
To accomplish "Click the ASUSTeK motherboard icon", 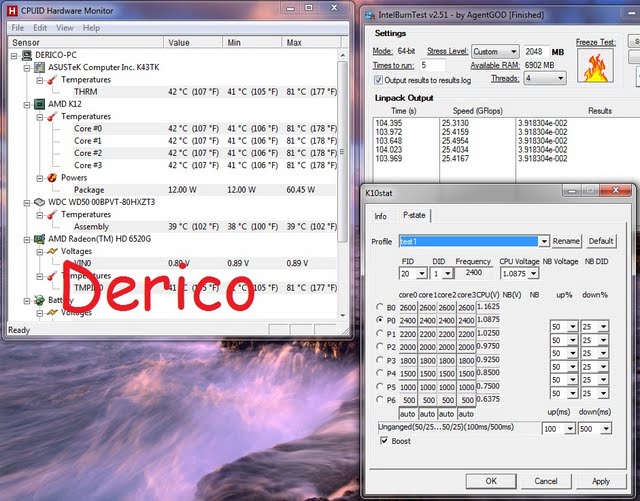I will coord(39,67).
